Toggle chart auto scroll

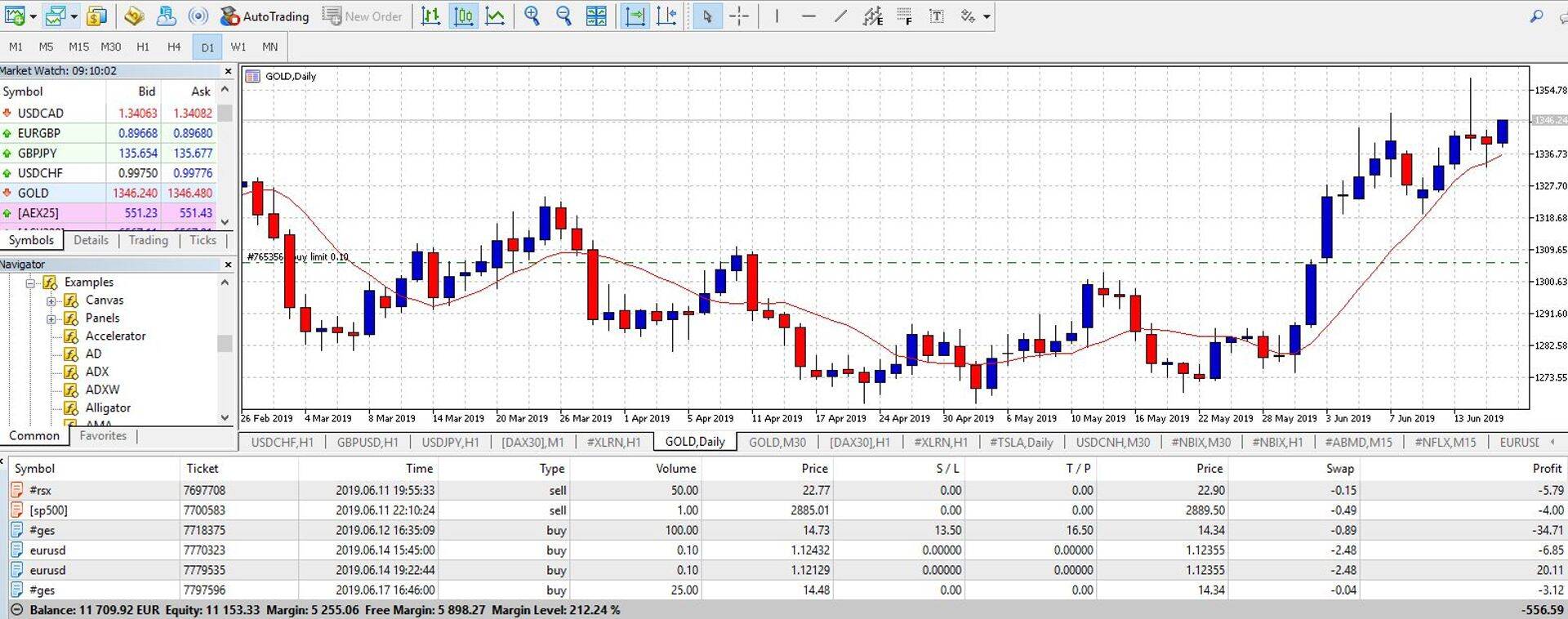tap(635, 16)
